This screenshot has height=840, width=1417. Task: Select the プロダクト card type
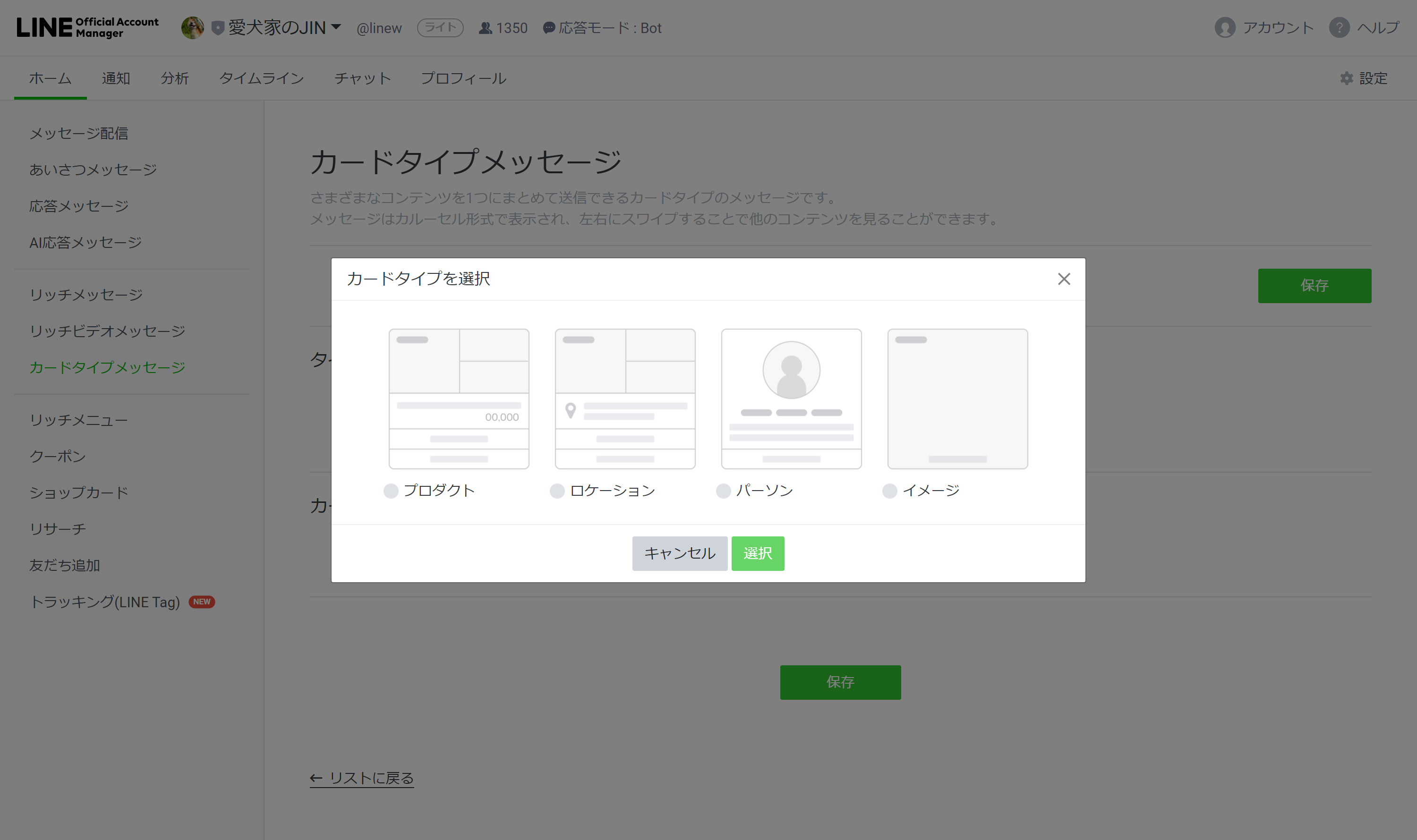click(391, 490)
